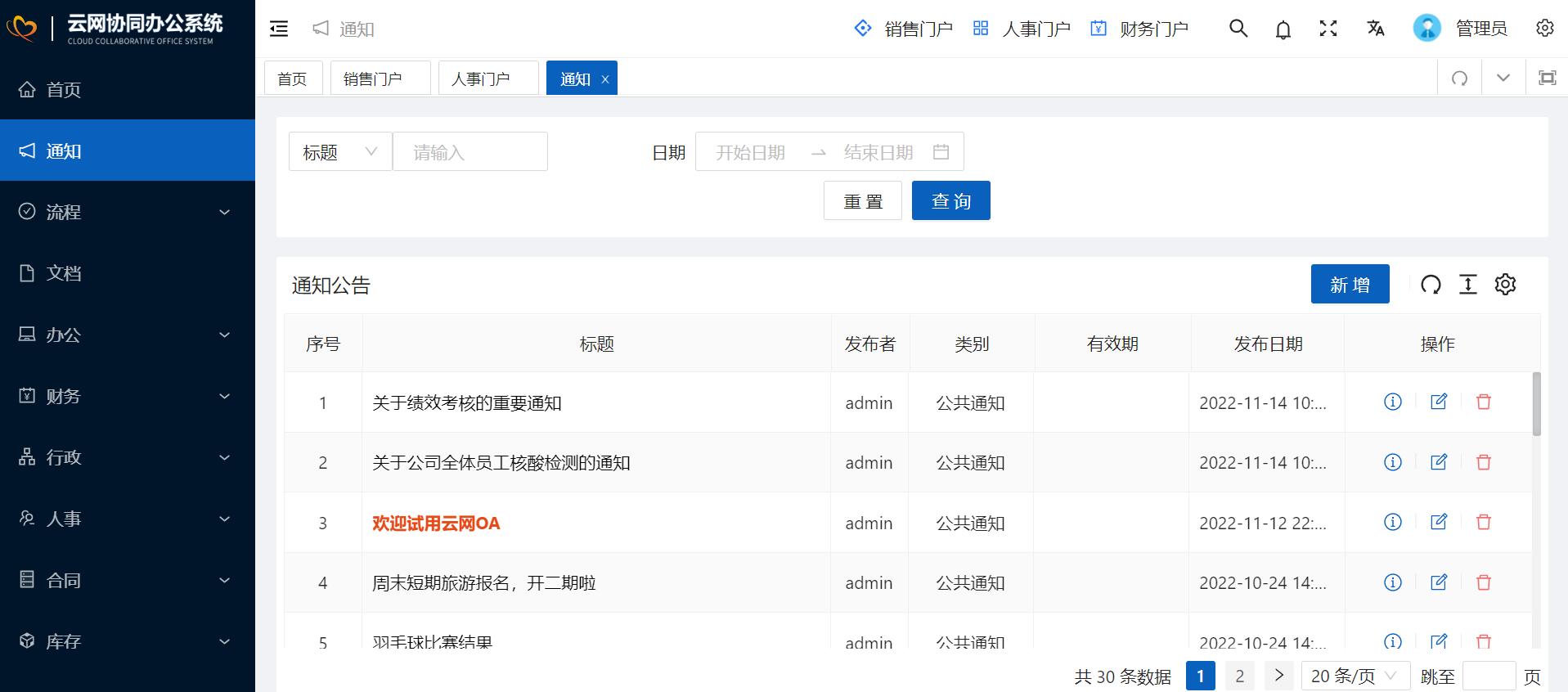This screenshot has height=692, width=1568.
Task: Switch to the 人事门户 tab
Action: [488, 79]
